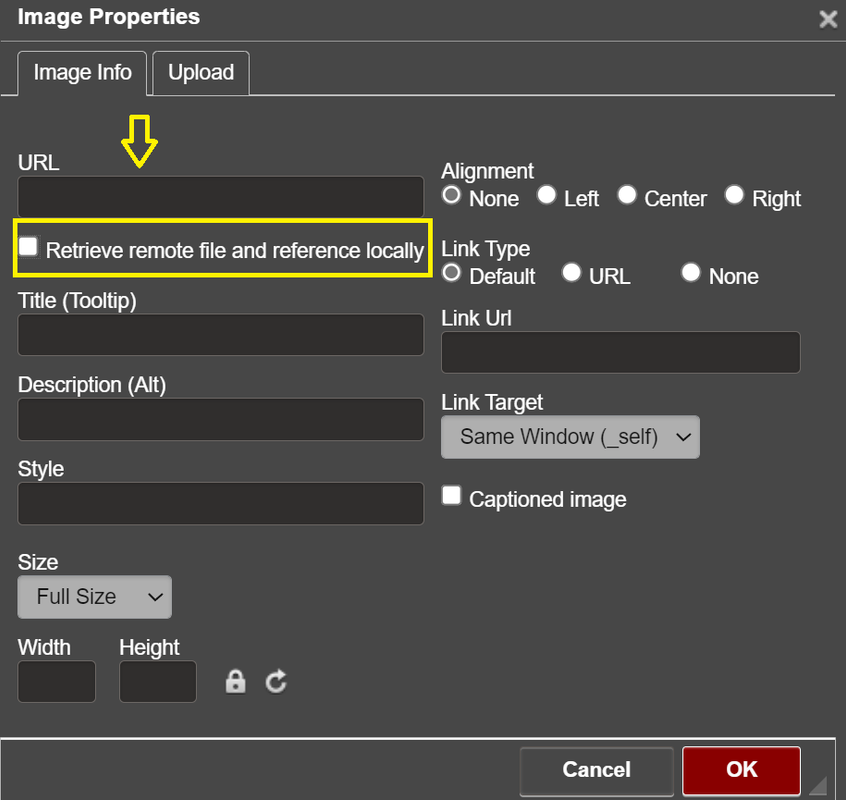This screenshot has width=846, height=800.
Task: Close the Image Properties dialog
Action: pyautogui.click(x=828, y=19)
